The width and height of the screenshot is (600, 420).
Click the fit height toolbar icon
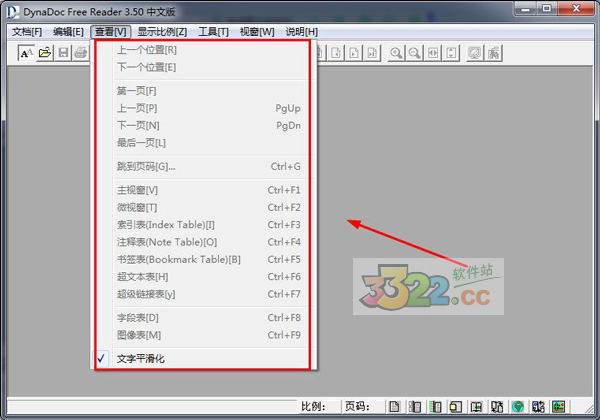[x=451, y=53]
